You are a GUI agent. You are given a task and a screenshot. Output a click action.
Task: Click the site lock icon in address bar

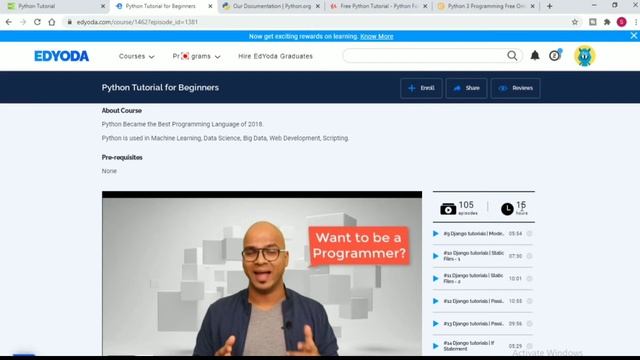pyautogui.click(x=69, y=22)
